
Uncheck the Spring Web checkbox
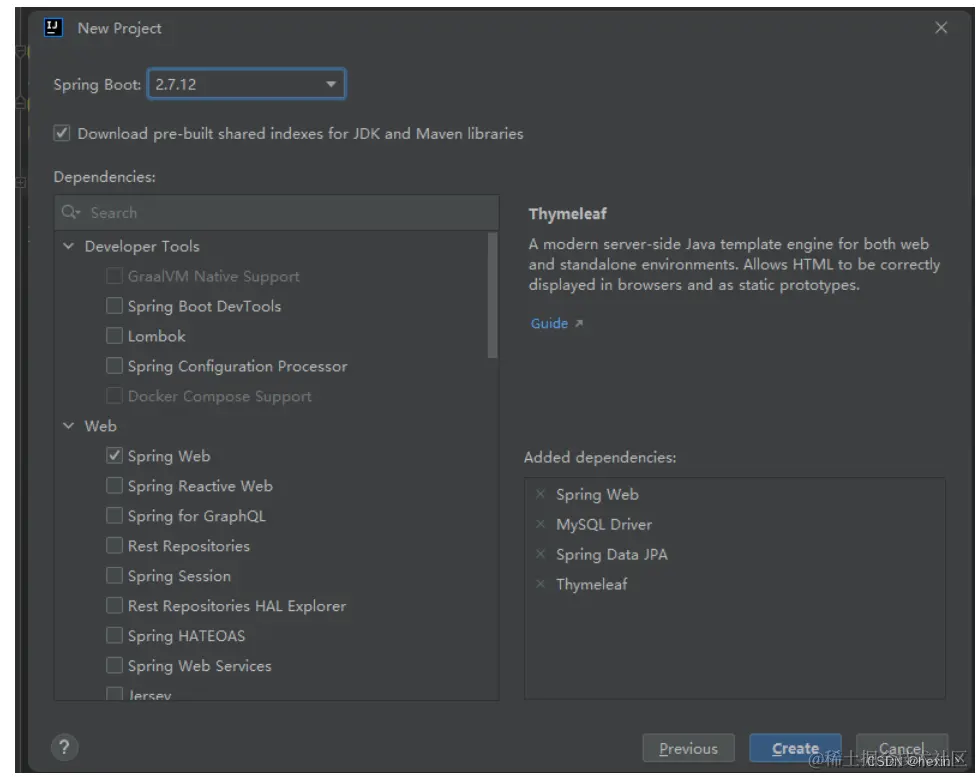[x=114, y=455]
